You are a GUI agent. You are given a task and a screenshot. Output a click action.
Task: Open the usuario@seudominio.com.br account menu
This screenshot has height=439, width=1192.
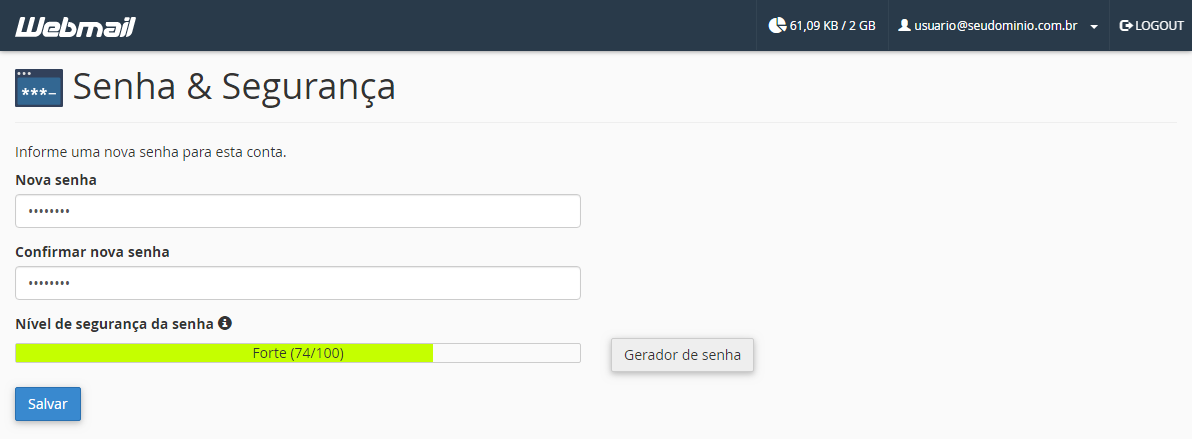click(998, 25)
